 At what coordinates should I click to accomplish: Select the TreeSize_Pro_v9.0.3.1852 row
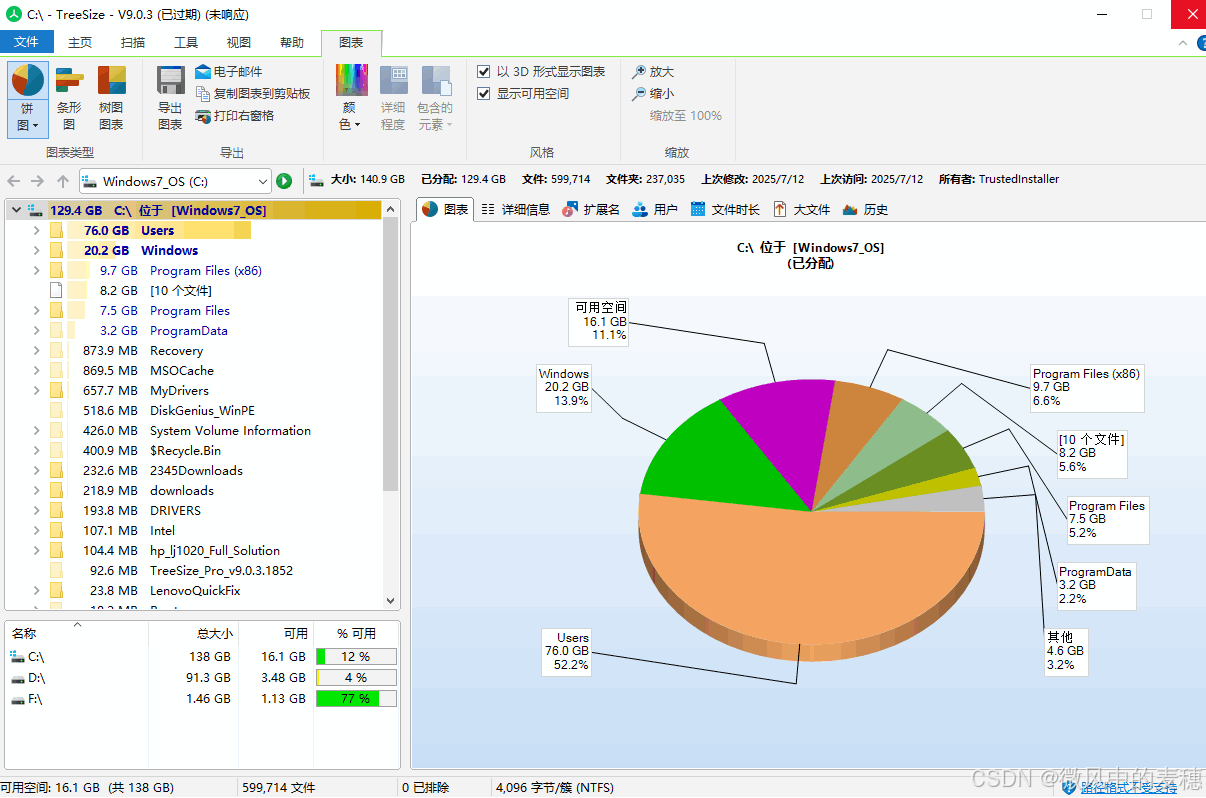(x=193, y=571)
